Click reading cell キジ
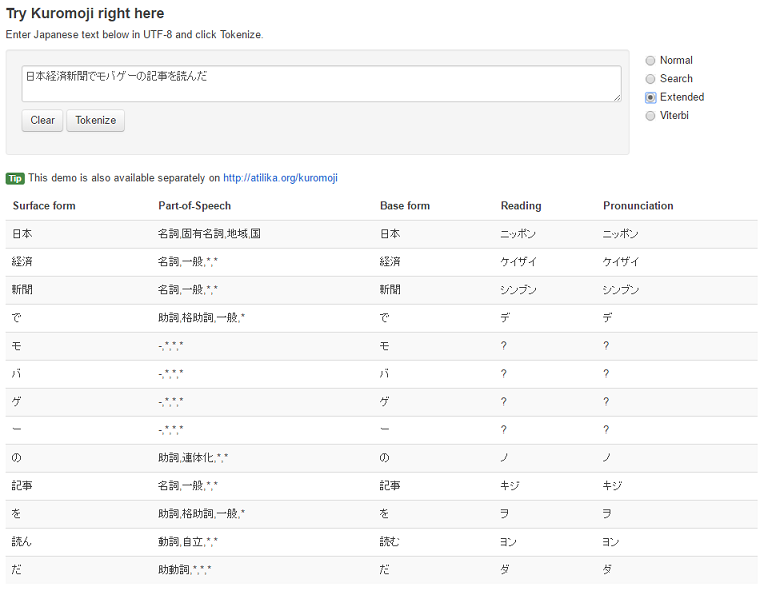767x589 pixels. (x=510, y=486)
